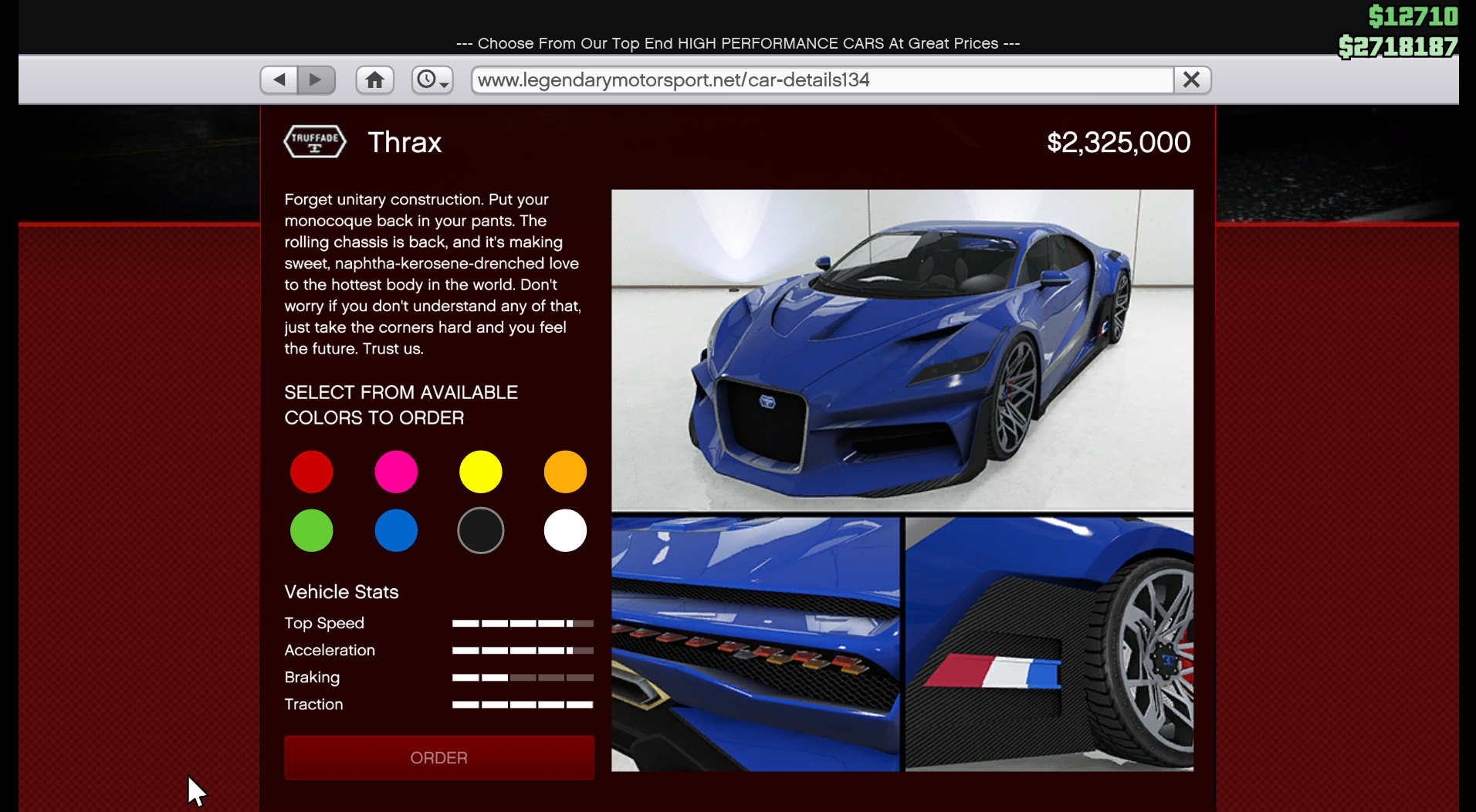Image resolution: width=1476 pixels, height=812 pixels.
Task: Open the browser history clock dropdown
Action: pyautogui.click(x=432, y=80)
